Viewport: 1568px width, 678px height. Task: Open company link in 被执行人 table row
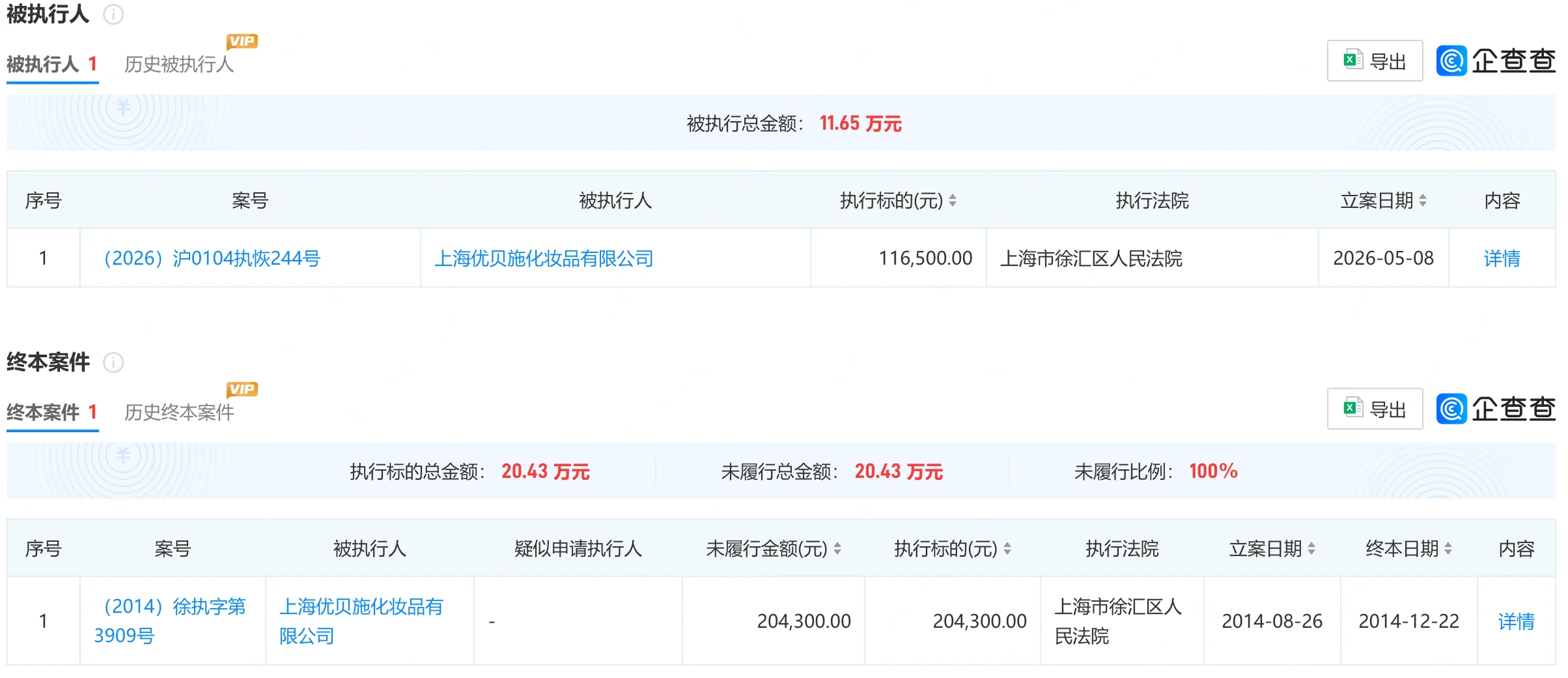[544, 258]
